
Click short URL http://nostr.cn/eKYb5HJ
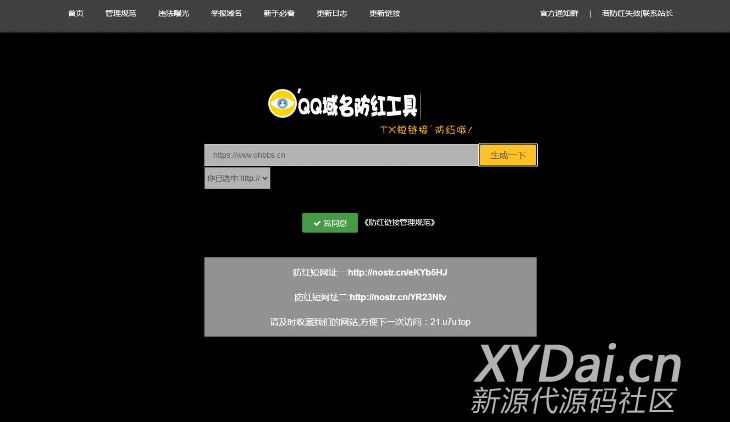[398, 272]
